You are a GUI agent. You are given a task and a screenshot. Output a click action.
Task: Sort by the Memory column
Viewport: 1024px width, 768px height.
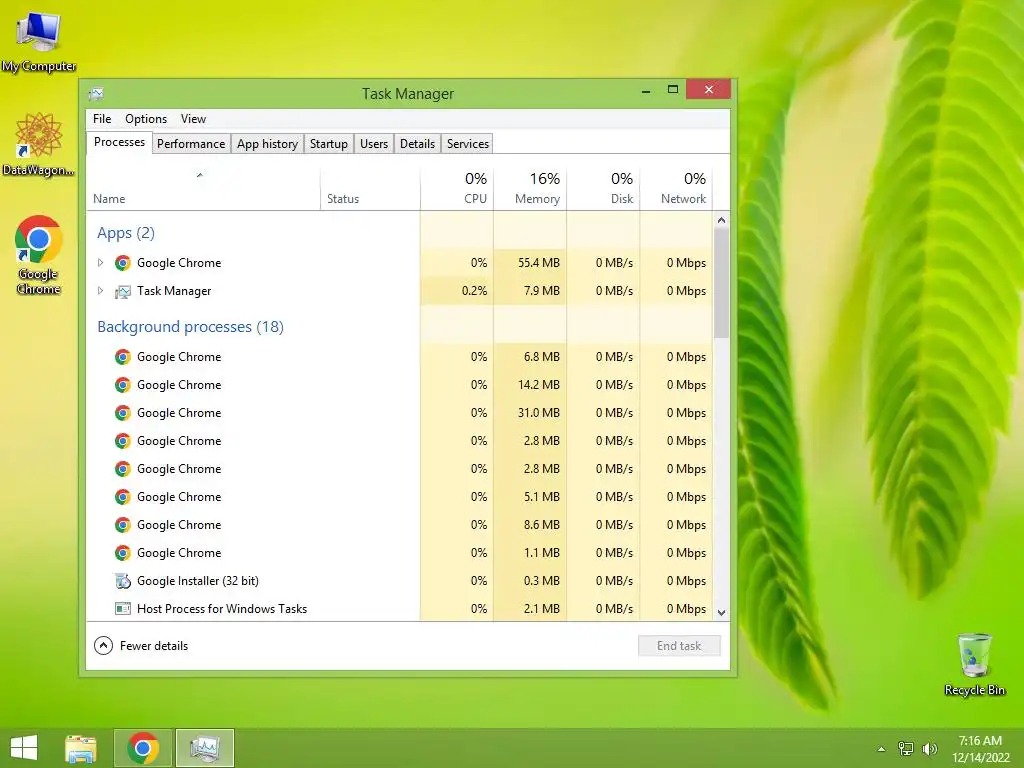530,189
